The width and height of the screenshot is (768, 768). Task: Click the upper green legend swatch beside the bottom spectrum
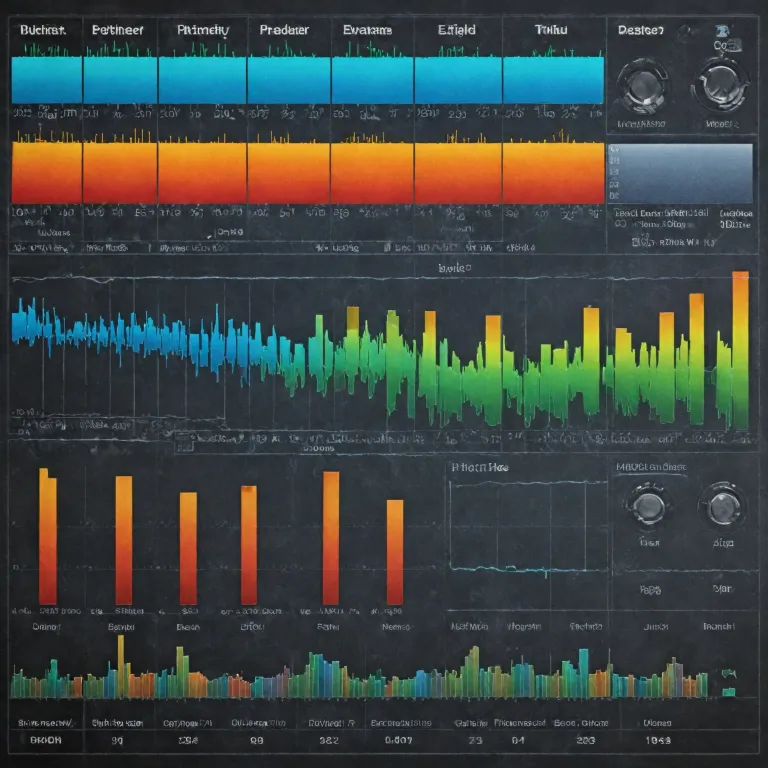point(729,674)
